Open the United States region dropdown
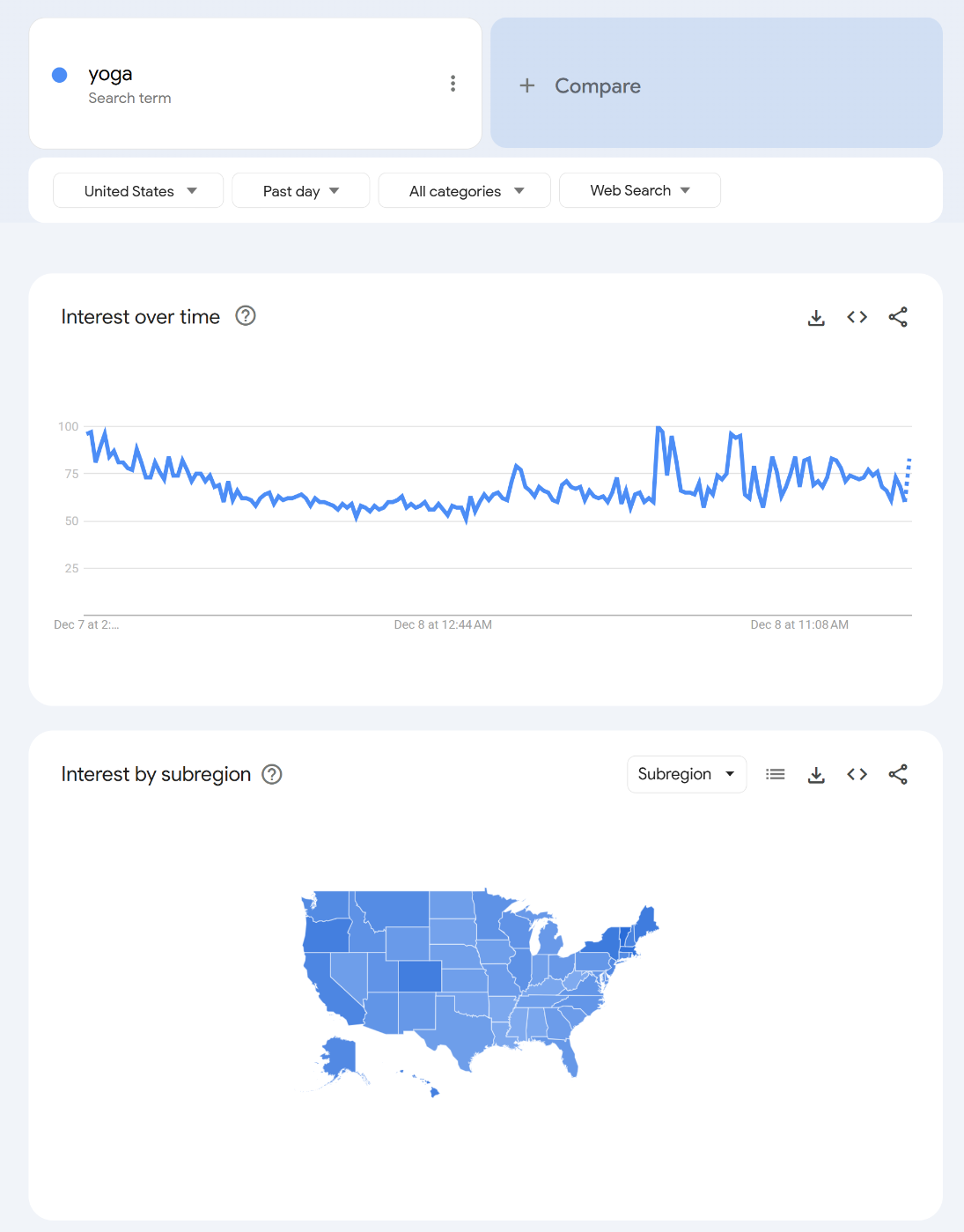This screenshot has height=1232, width=964. click(137, 190)
